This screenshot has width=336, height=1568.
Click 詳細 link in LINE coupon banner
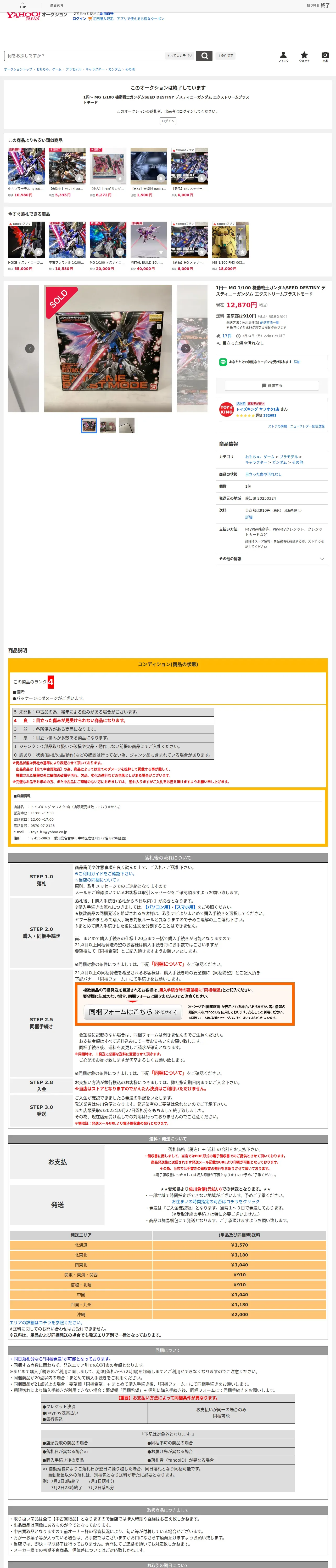[297, 362]
